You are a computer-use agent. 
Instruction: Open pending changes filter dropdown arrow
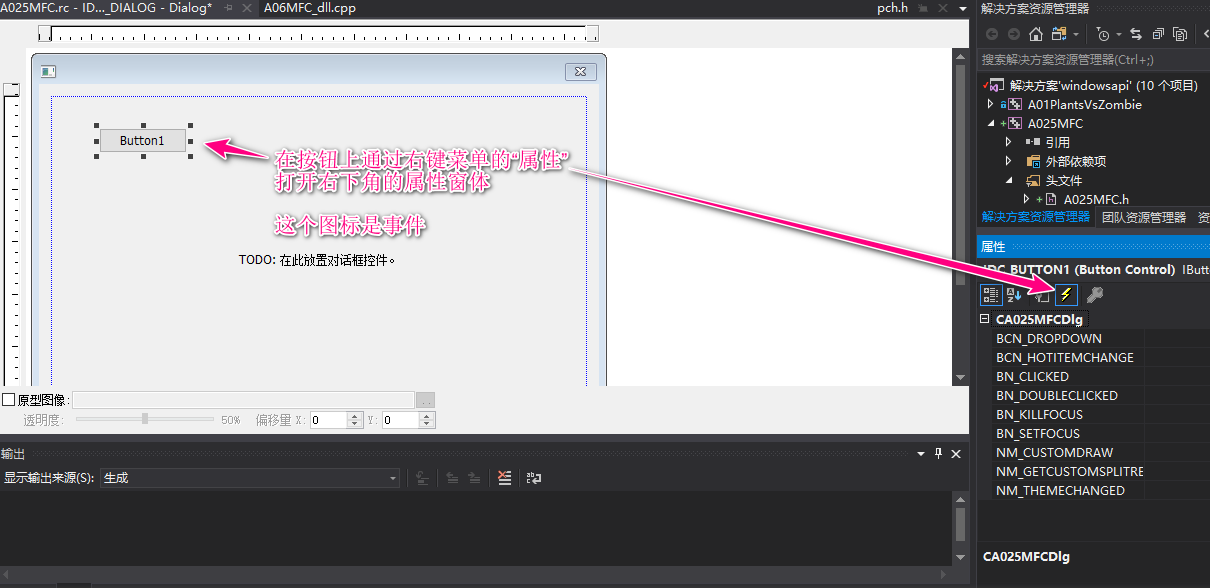pos(1119,34)
